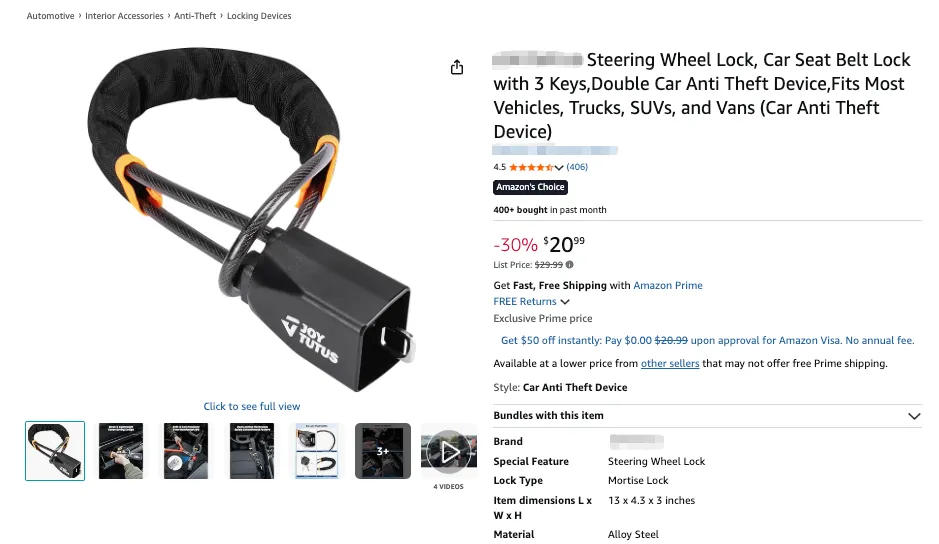Image resolution: width=939 pixels, height=544 pixels.
Task: Navigate to Interior Accessories breadcrumb
Action: point(127,16)
